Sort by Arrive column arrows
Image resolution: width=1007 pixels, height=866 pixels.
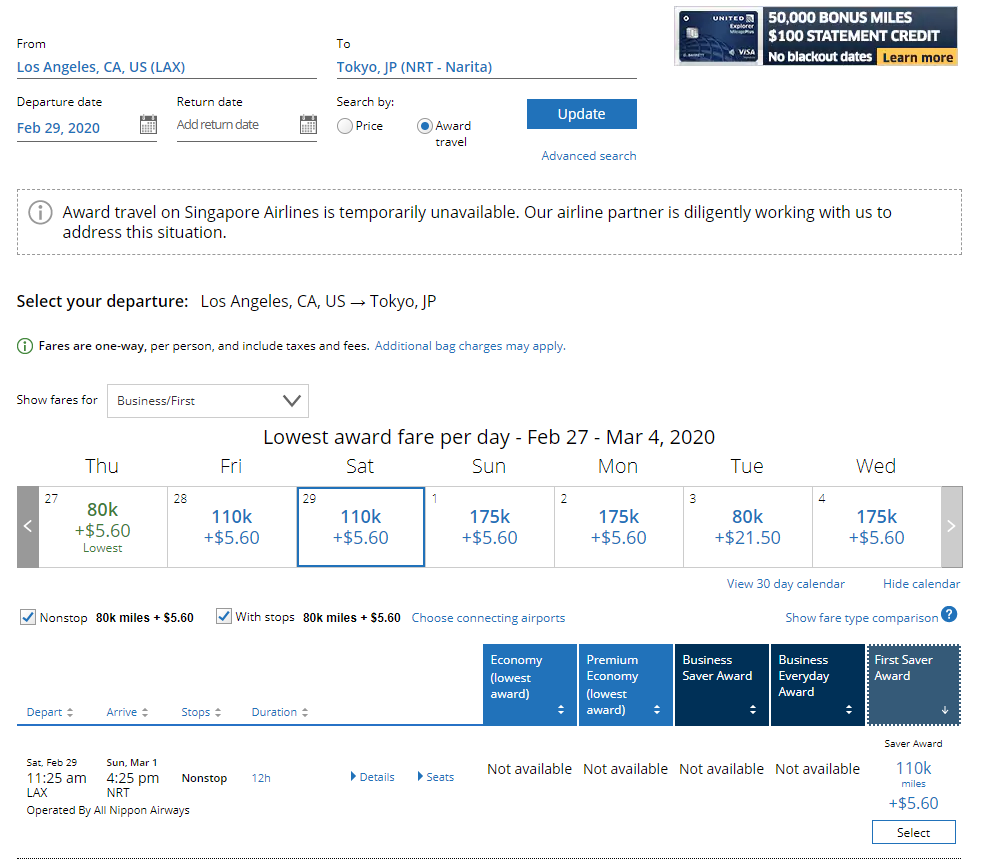click(x=145, y=712)
